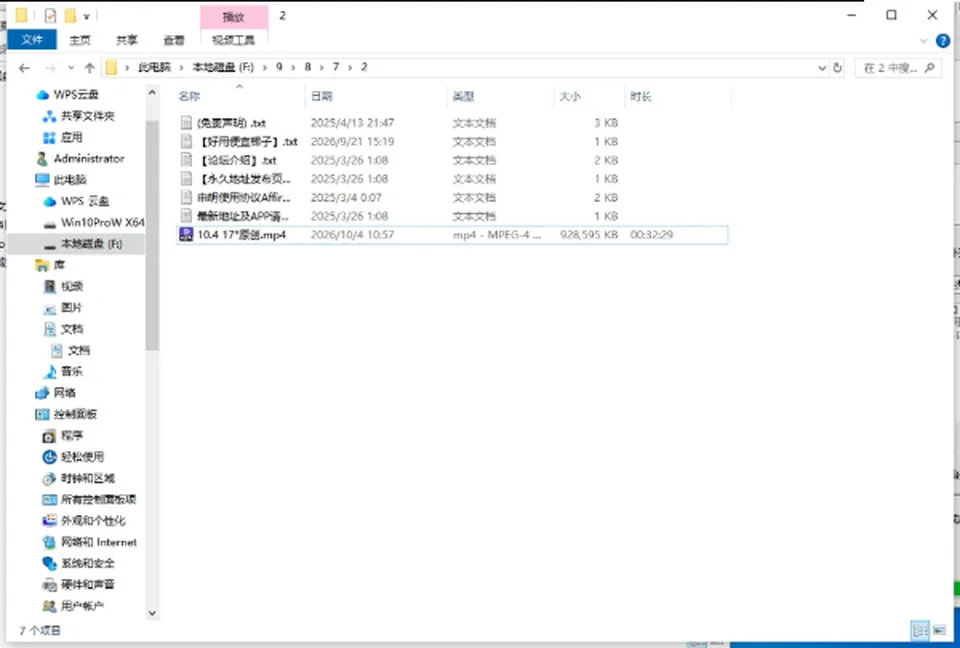The height and width of the screenshot is (648, 960).
Task: Sort files by the 大小 column header
Action: click(x=570, y=96)
